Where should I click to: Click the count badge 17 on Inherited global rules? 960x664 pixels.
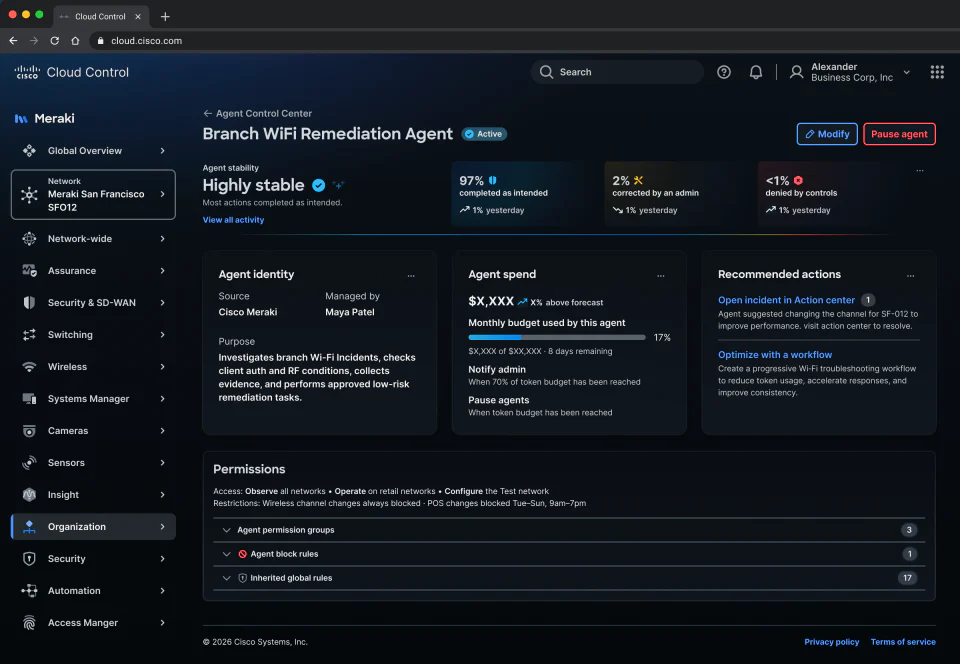907,578
